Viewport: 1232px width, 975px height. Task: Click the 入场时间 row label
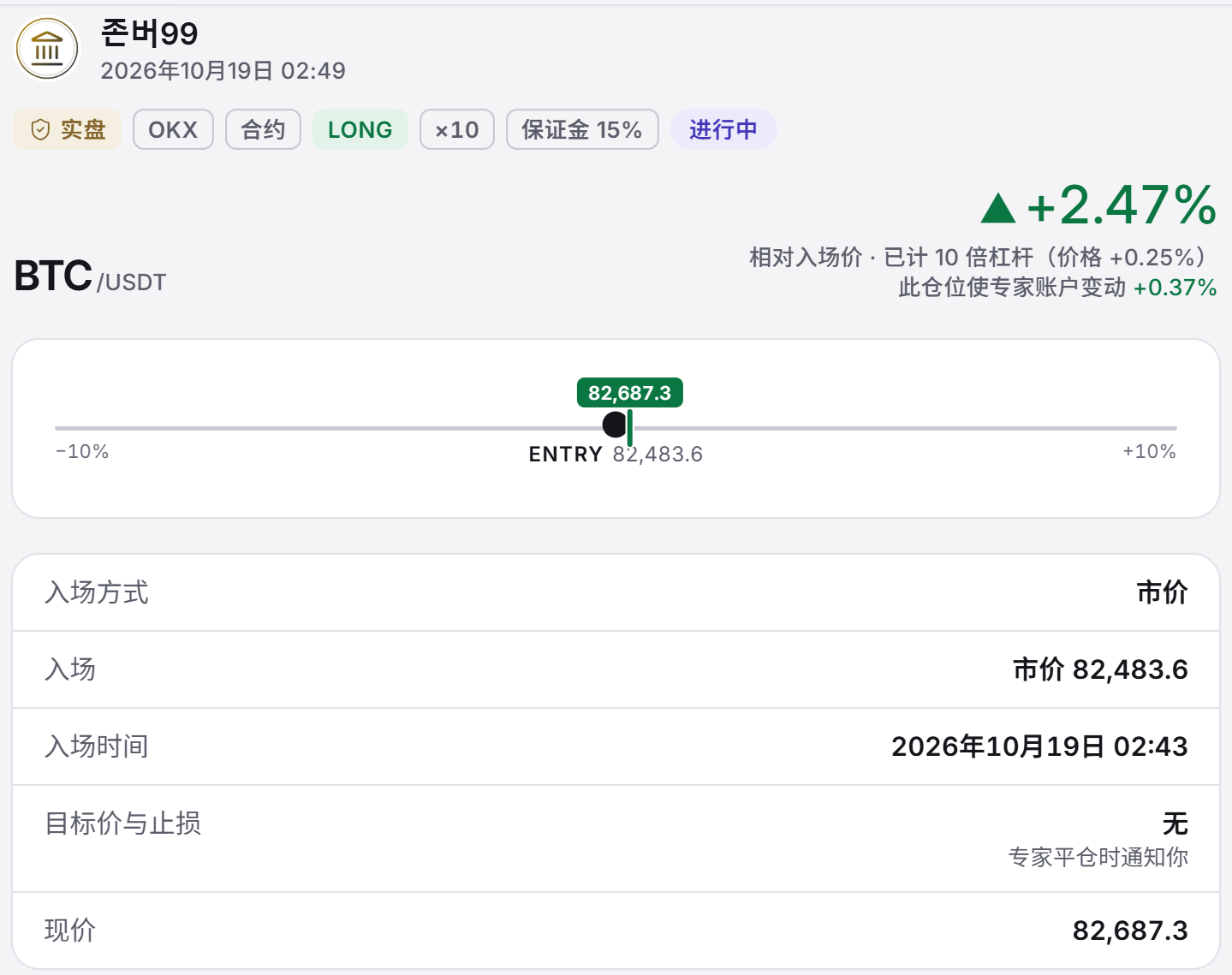pos(97,747)
